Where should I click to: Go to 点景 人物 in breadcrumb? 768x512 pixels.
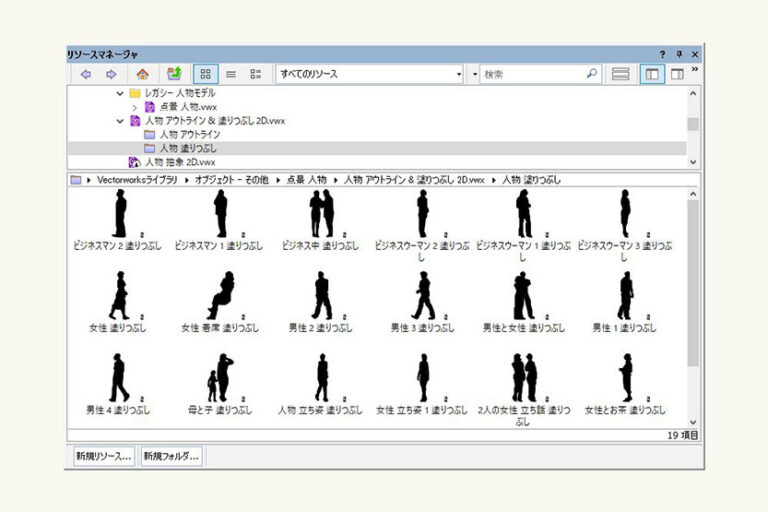pos(306,180)
